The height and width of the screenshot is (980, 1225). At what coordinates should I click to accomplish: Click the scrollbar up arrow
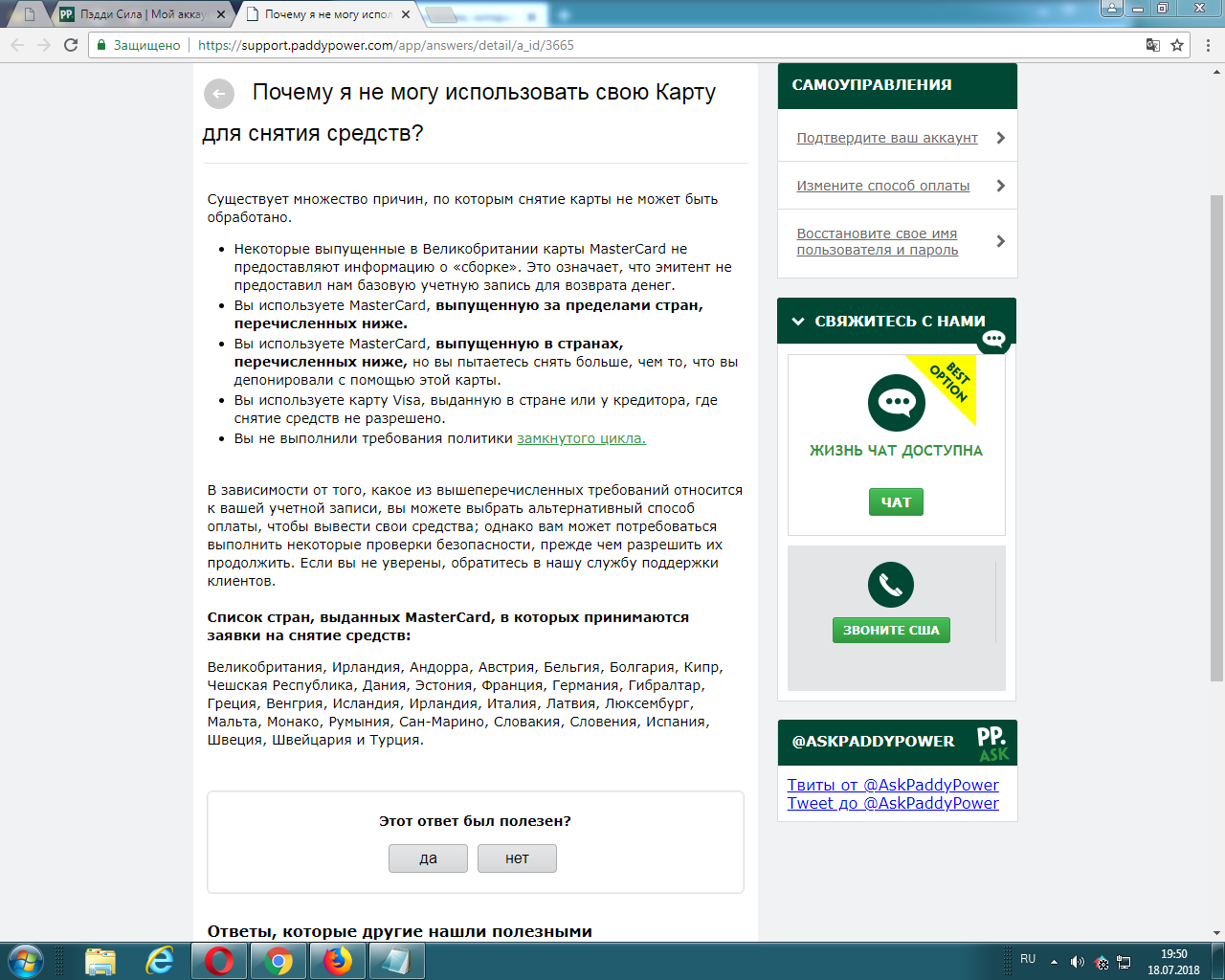1216,72
